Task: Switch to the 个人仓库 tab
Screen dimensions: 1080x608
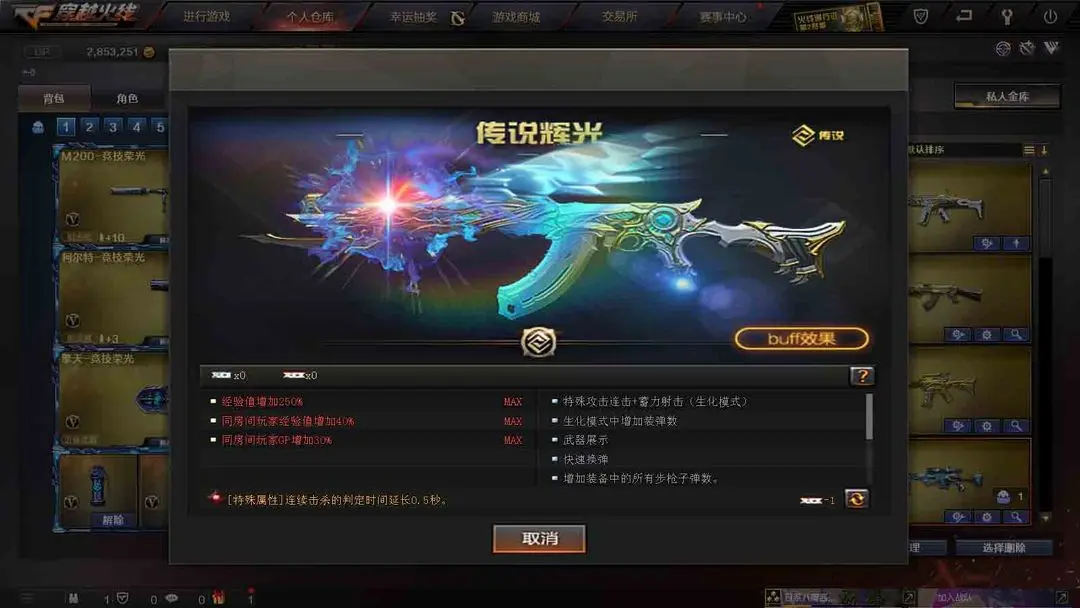Action: (x=310, y=17)
